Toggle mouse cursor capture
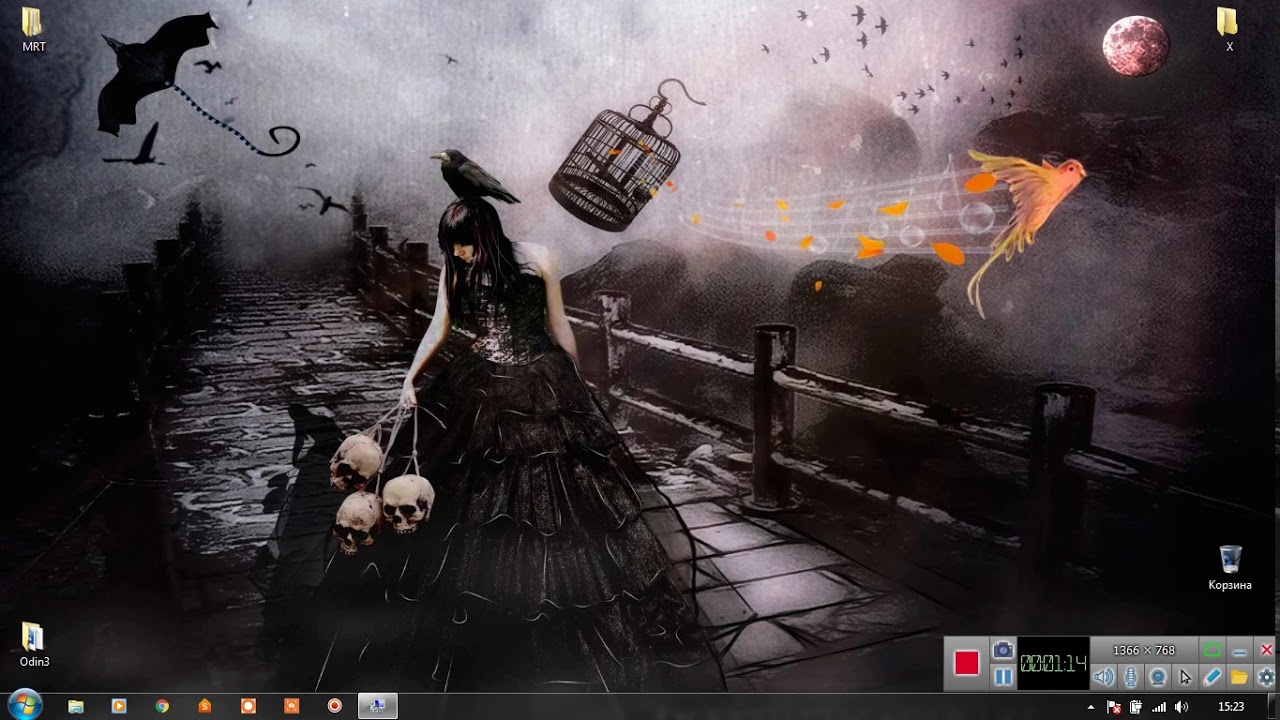This screenshot has width=1280, height=720. coord(1185,677)
